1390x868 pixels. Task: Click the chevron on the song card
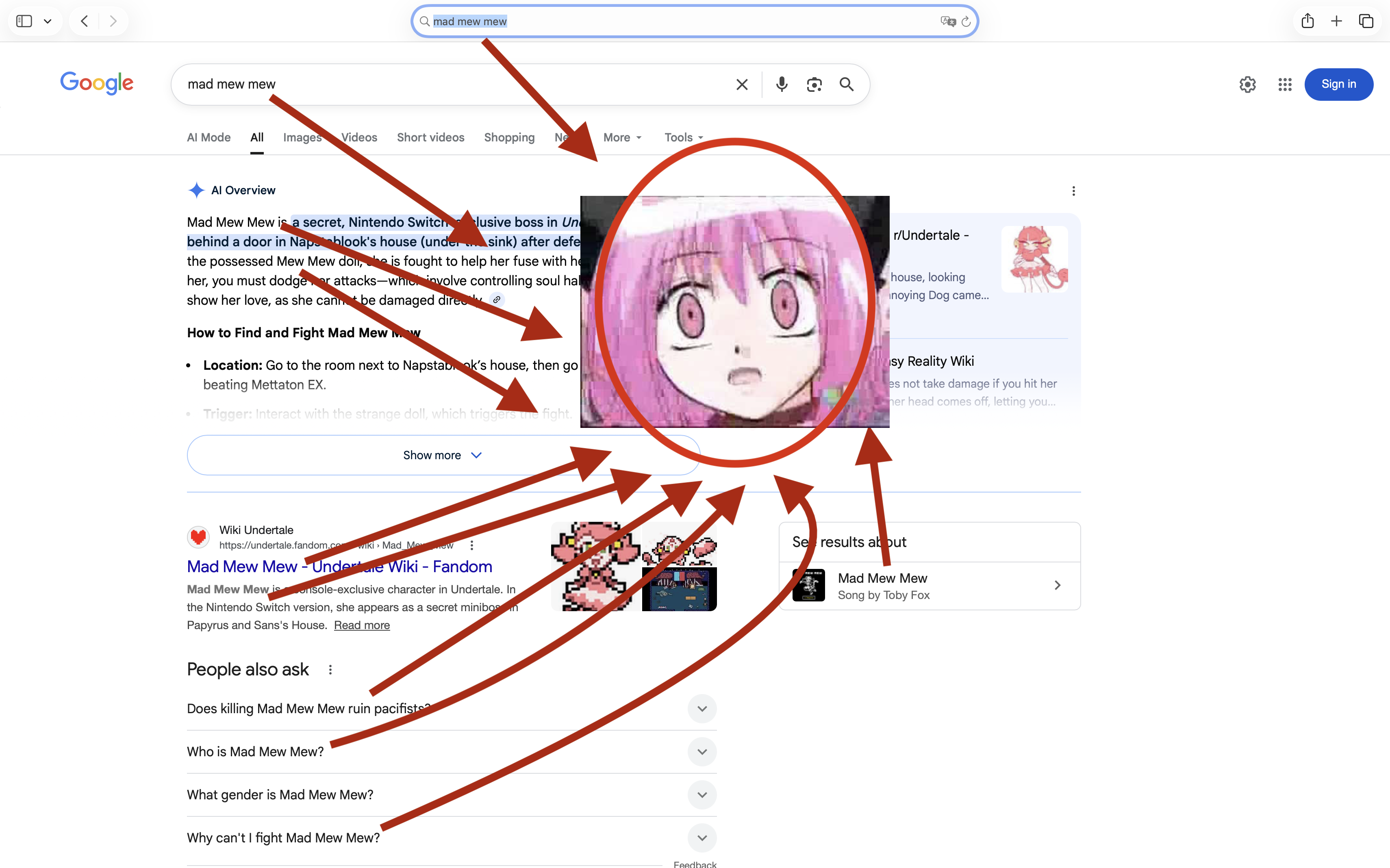(x=1057, y=585)
